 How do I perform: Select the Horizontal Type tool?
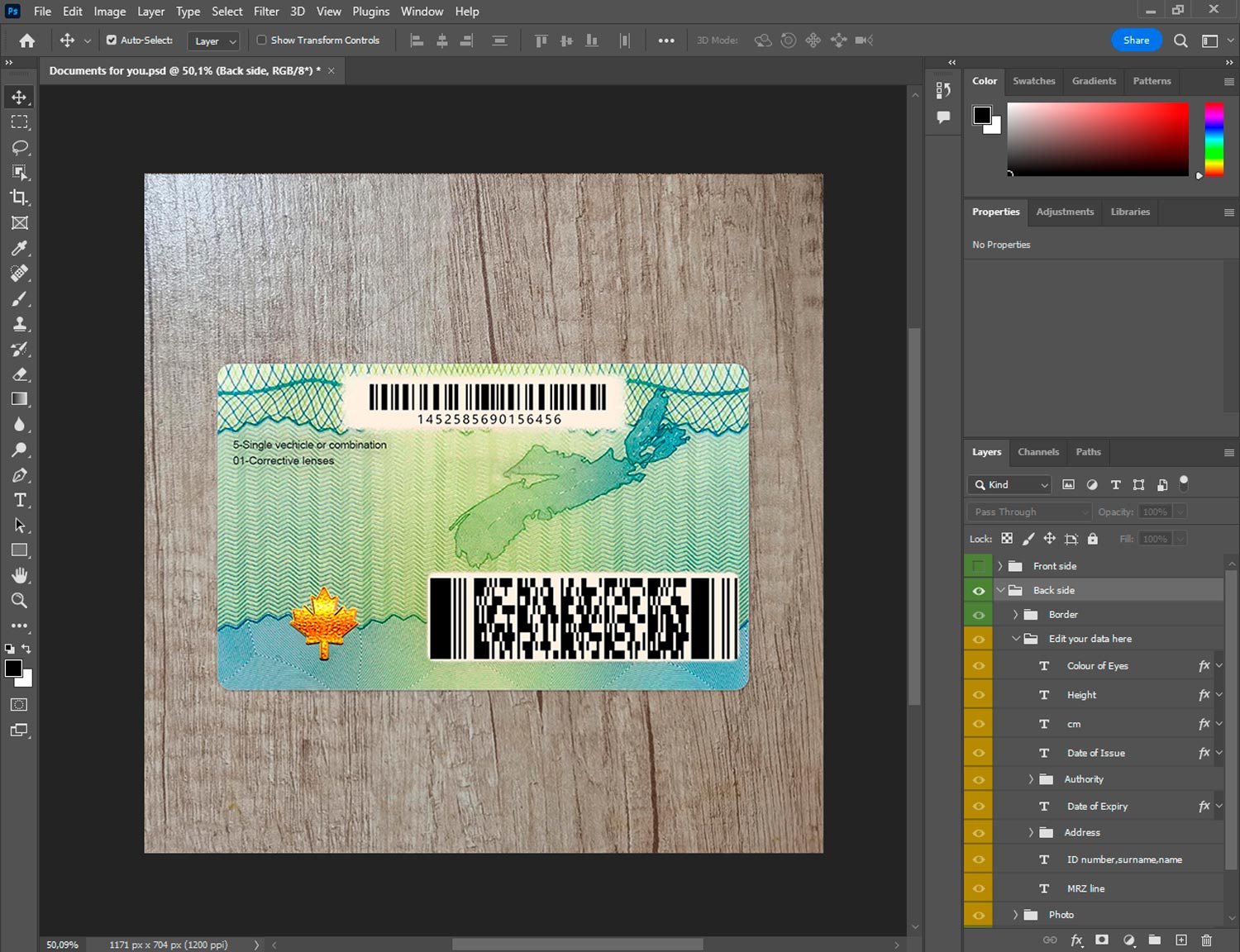(x=20, y=500)
